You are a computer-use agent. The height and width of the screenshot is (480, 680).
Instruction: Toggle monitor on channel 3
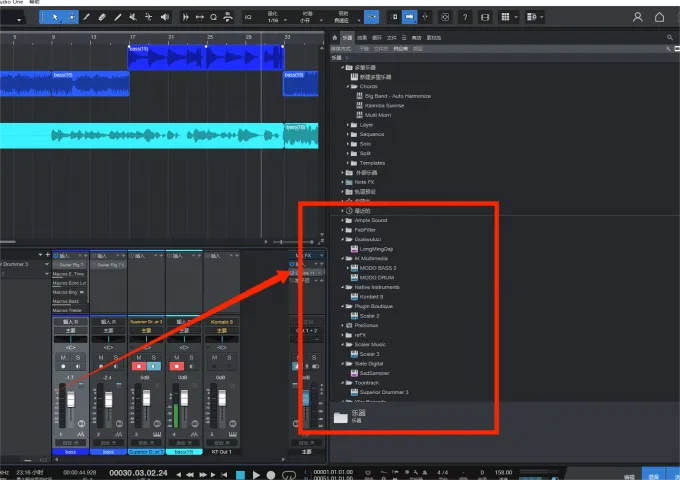154,366
